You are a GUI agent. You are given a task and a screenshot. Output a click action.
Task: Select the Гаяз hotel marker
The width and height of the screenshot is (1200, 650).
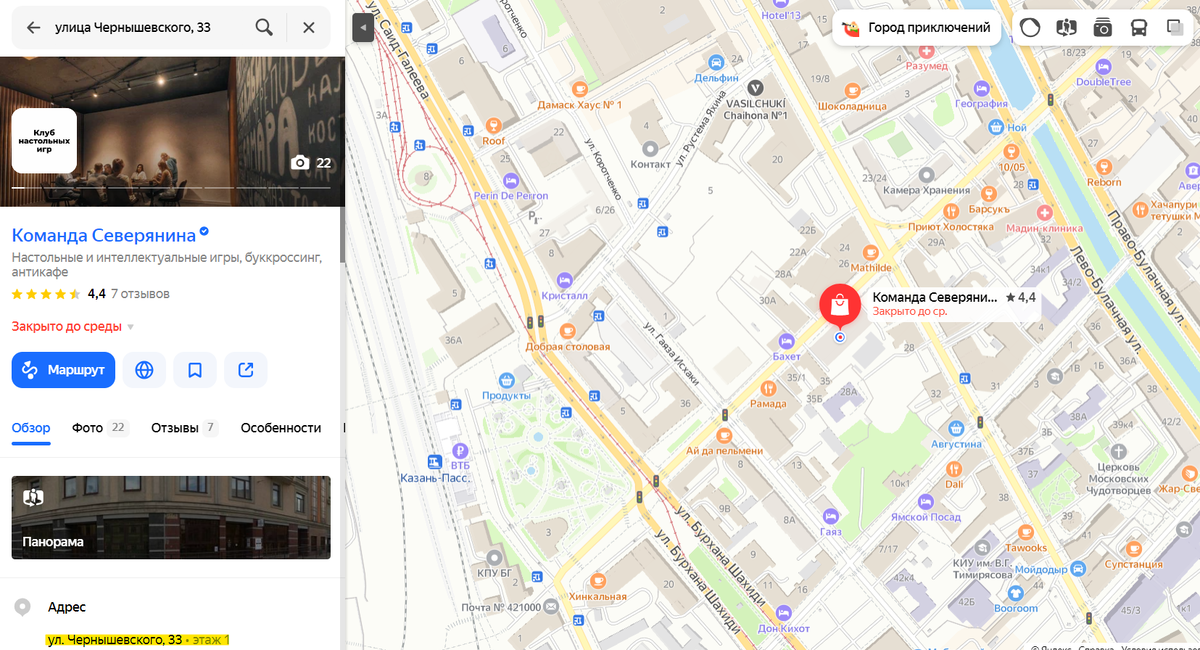pyautogui.click(x=831, y=516)
